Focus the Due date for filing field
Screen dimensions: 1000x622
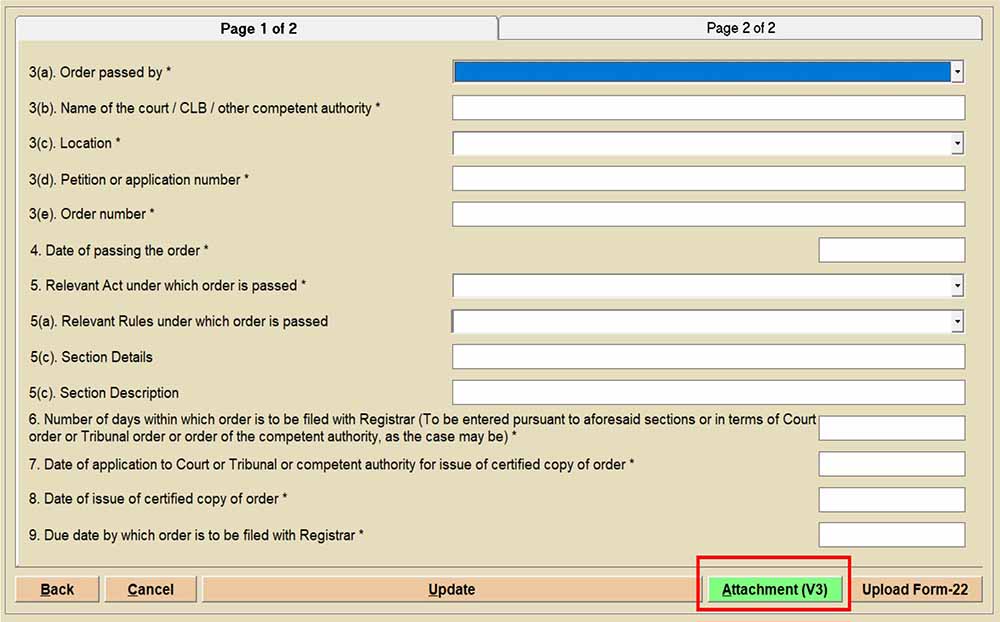(891, 535)
